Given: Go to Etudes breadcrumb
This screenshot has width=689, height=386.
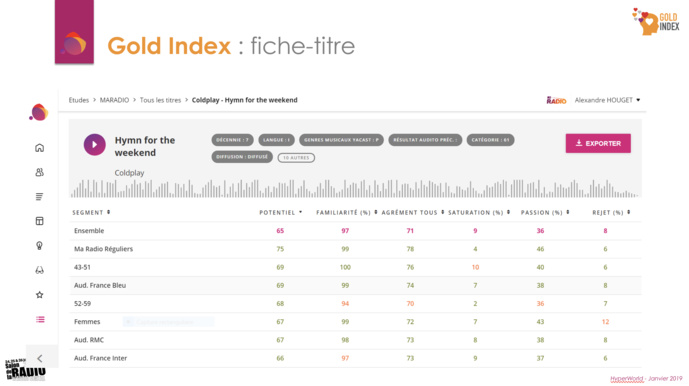Looking at the screenshot, I should 79,100.
